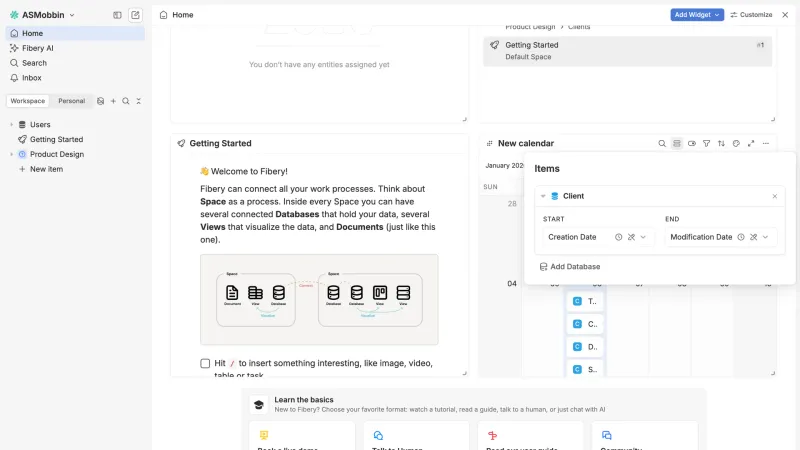Open the calendar entry starting with D

585,347
